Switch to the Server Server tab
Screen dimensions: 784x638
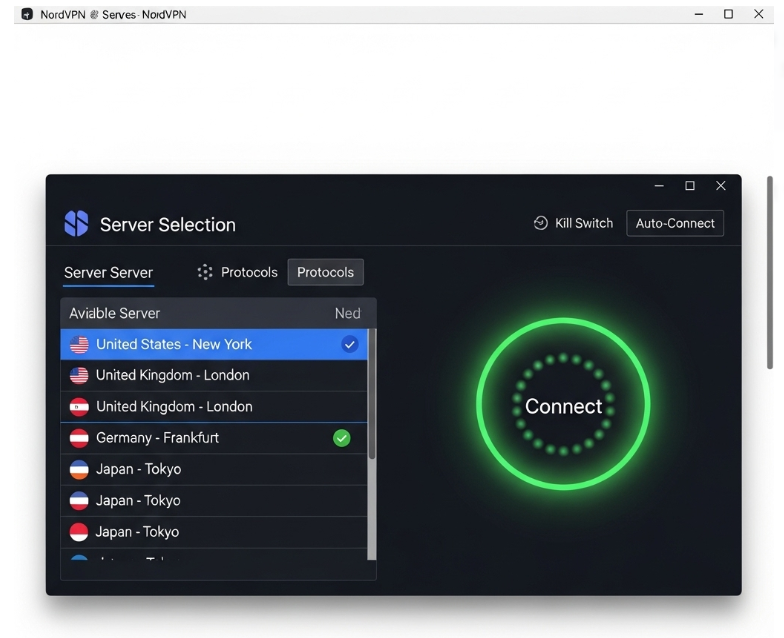point(108,272)
